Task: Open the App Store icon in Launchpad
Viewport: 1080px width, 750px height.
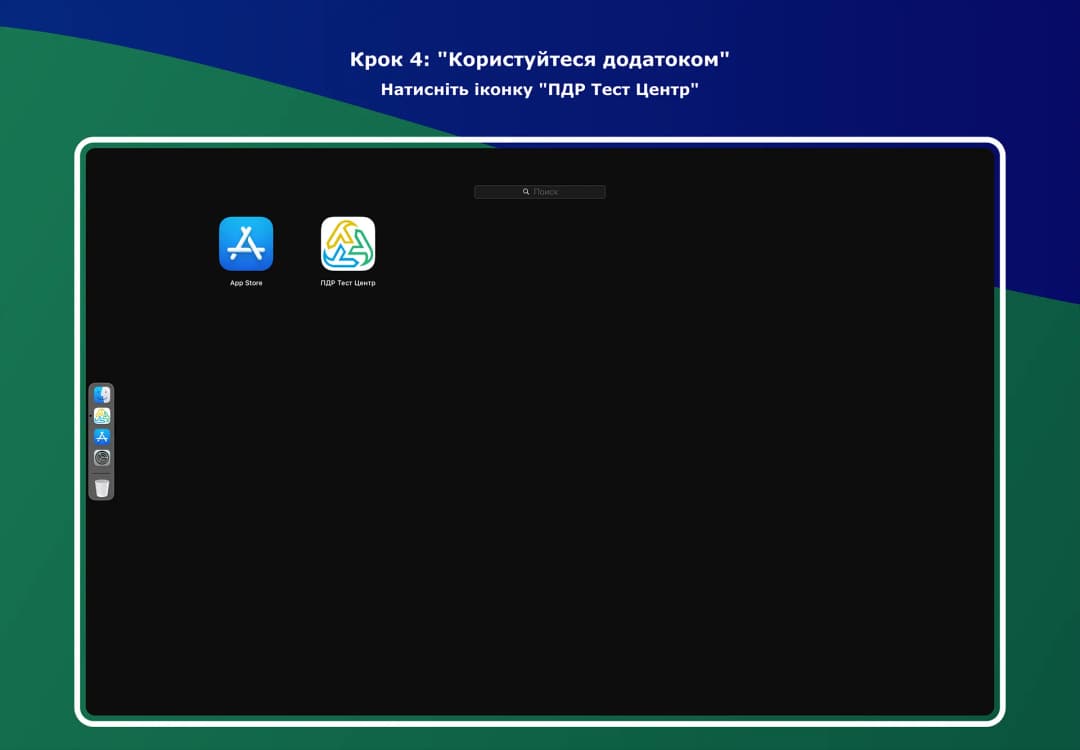Action: pyautogui.click(x=246, y=244)
